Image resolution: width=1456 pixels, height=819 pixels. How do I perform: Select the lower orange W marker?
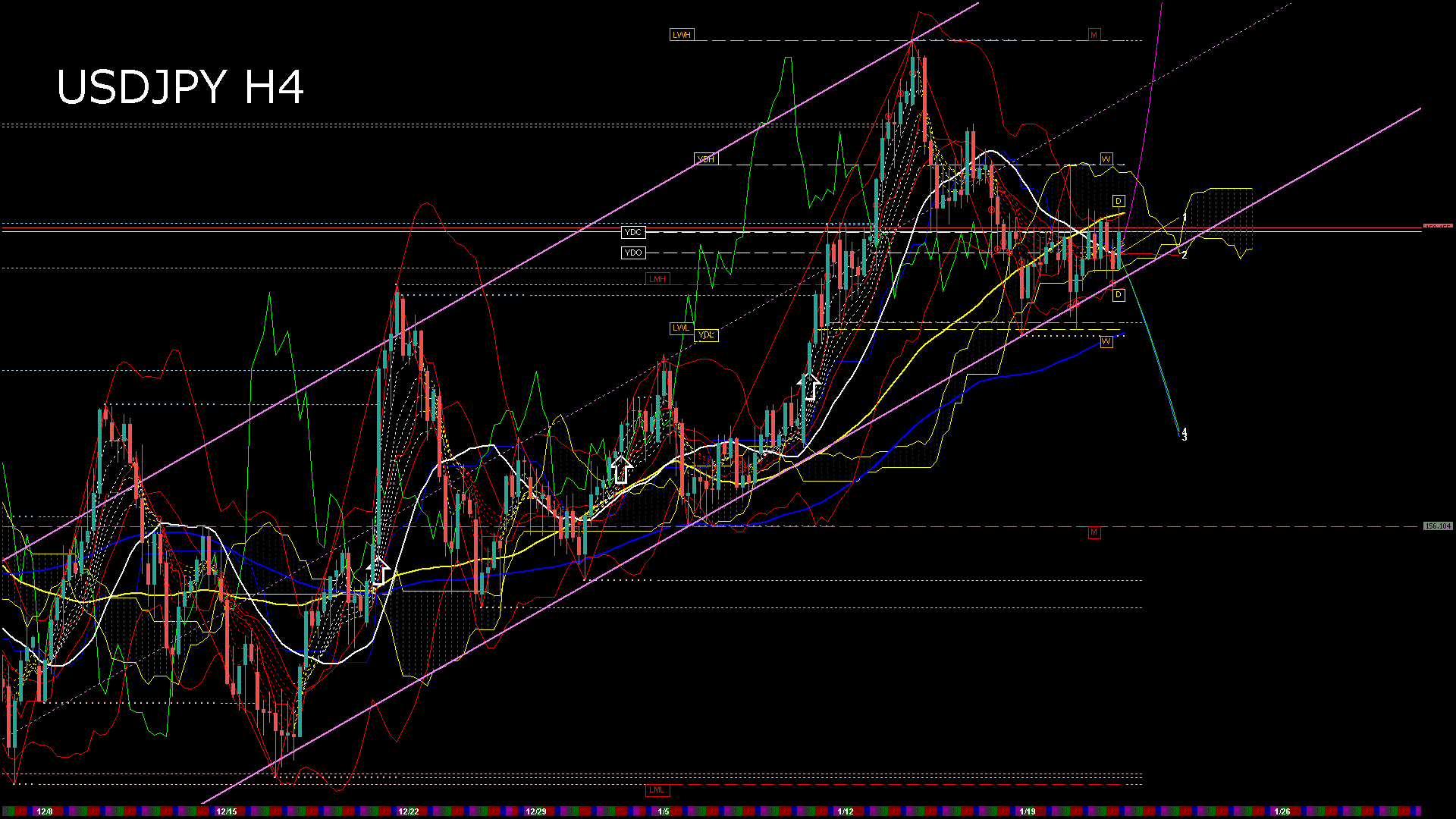[x=1106, y=342]
